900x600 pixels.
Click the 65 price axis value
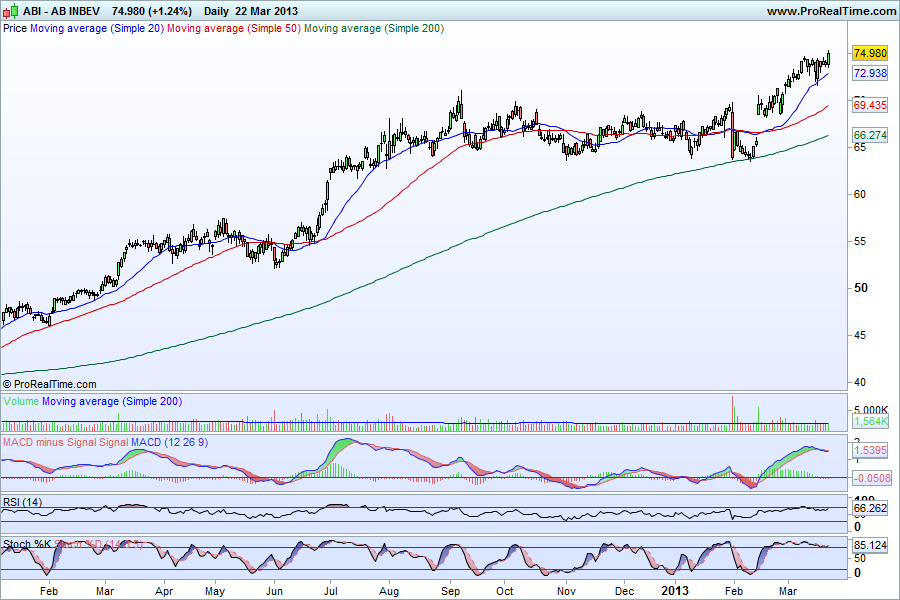pyautogui.click(x=859, y=147)
